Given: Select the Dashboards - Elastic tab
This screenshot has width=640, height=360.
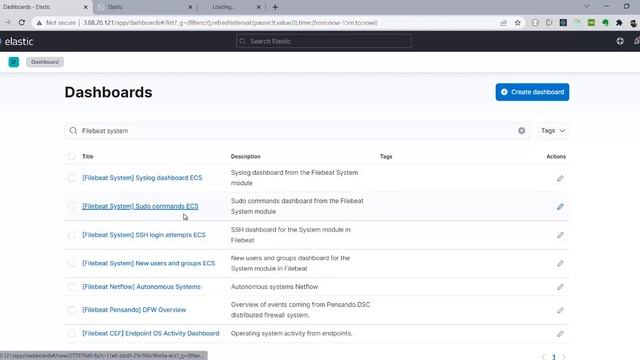Looking at the screenshot, I should (45, 7).
